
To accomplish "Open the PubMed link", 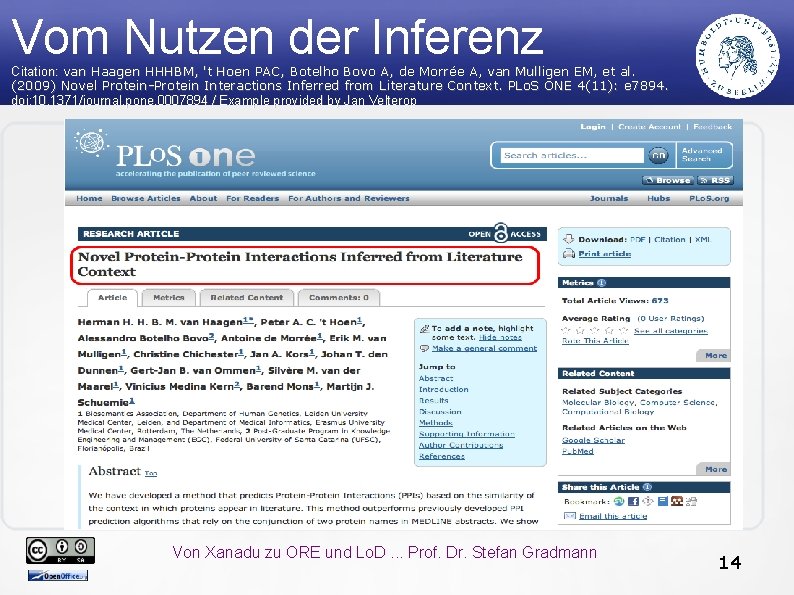I will pyautogui.click(x=578, y=451).
